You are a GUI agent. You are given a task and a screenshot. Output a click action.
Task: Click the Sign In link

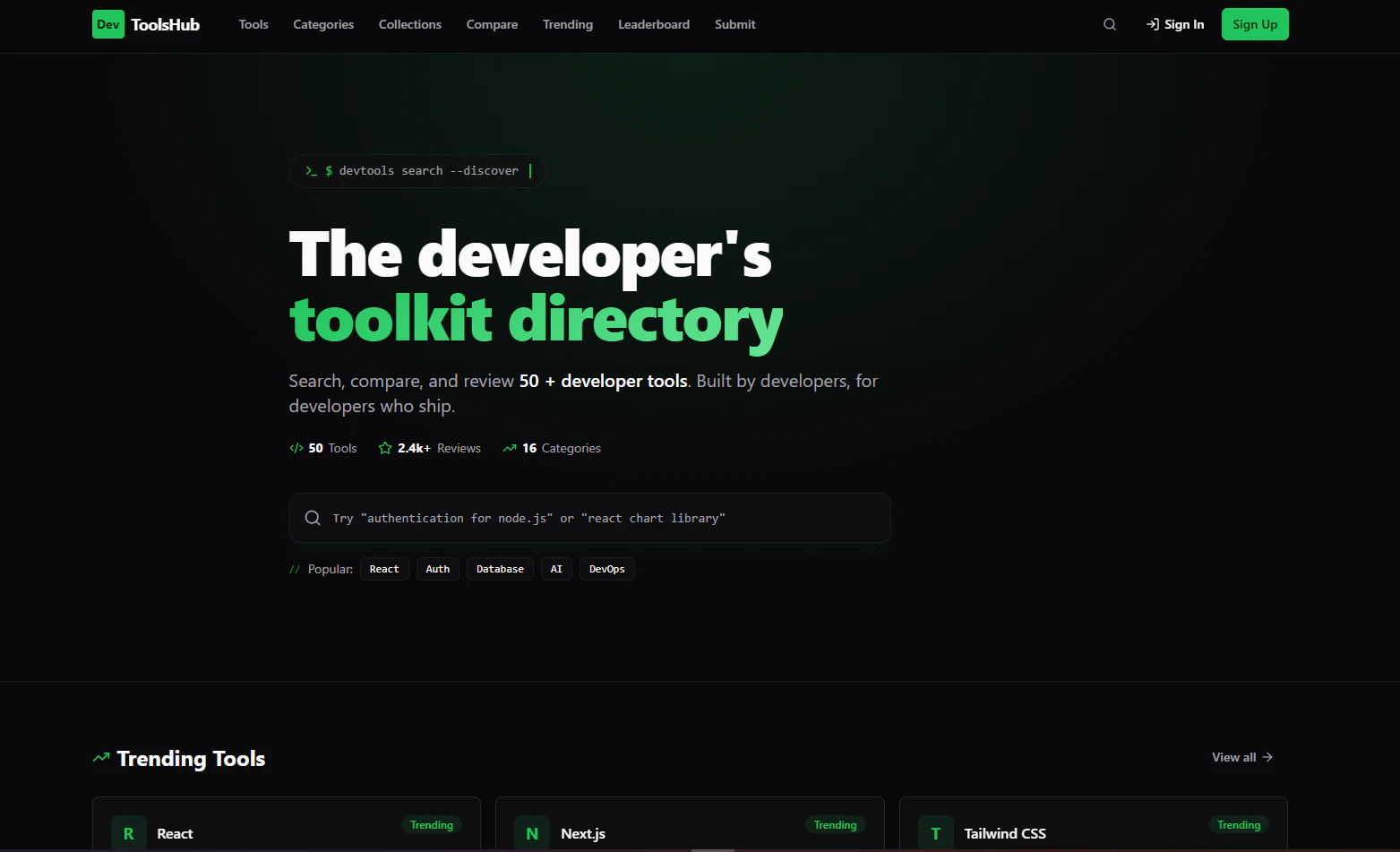tap(1174, 24)
